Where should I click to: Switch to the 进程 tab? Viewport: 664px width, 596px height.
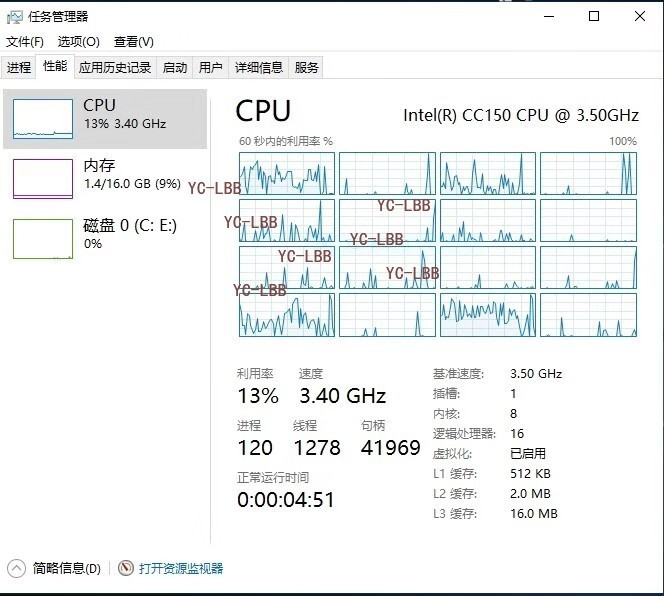click(x=19, y=68)
